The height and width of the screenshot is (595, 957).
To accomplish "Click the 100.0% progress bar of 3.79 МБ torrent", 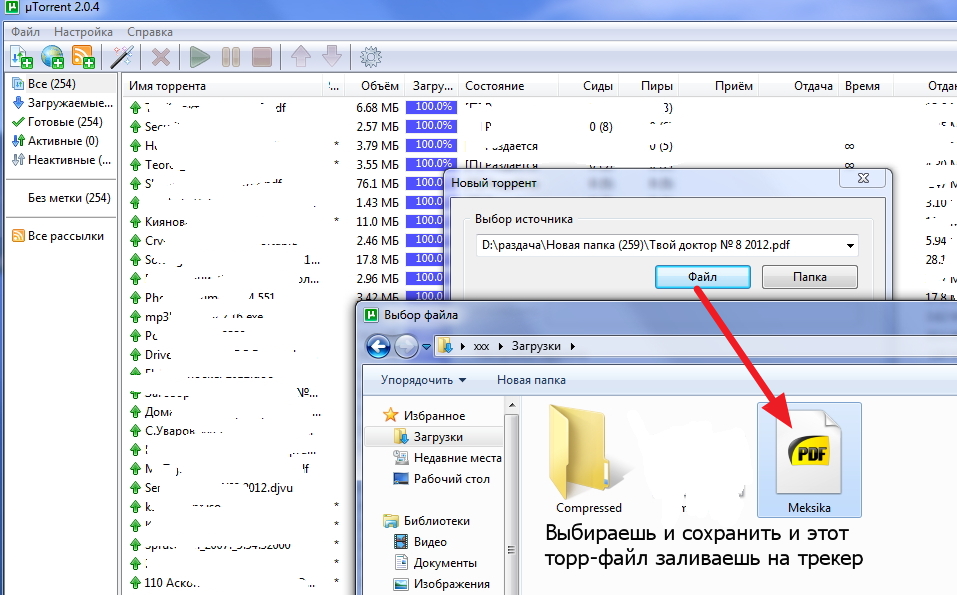I will [x=433, y=145].
